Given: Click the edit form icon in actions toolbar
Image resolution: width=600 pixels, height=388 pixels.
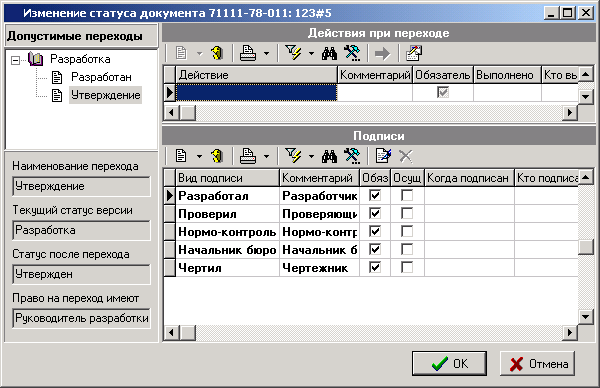Looking at the screenshot, I should (414, 53).
